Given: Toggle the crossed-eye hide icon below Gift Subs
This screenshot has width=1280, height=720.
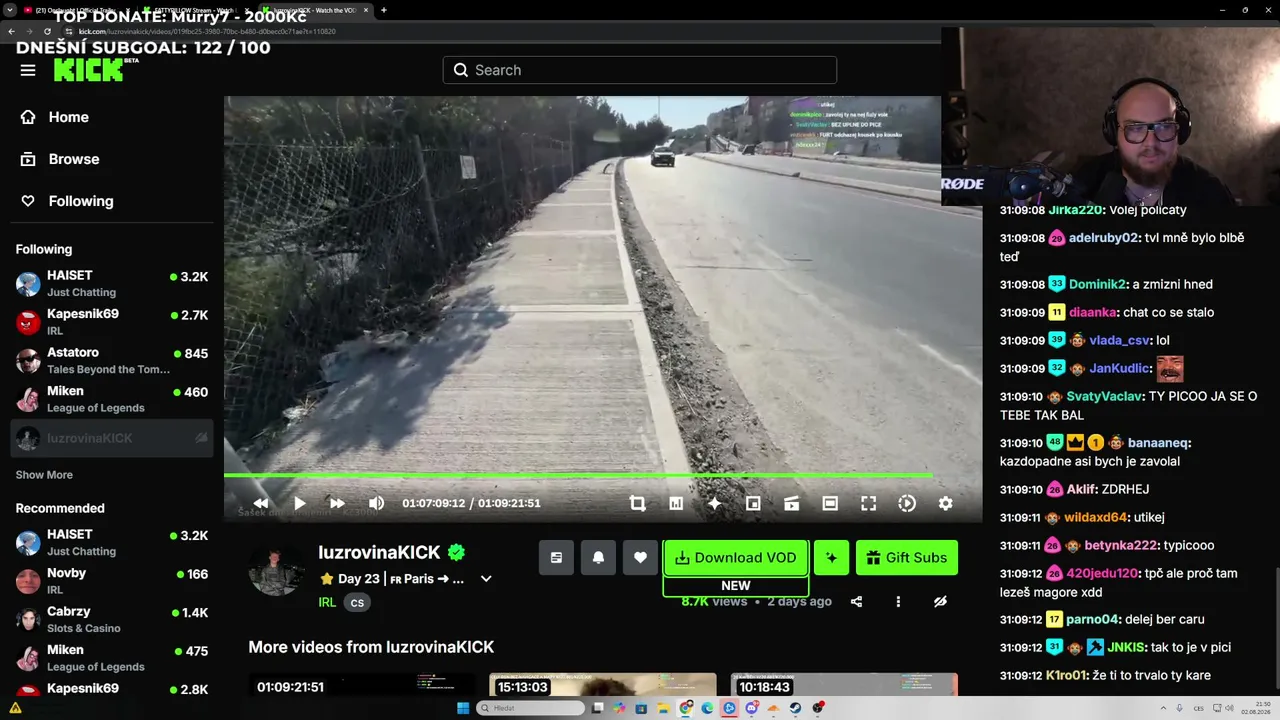Looking at the screenshot, I should pyautogui.click(x=940, y=602).
